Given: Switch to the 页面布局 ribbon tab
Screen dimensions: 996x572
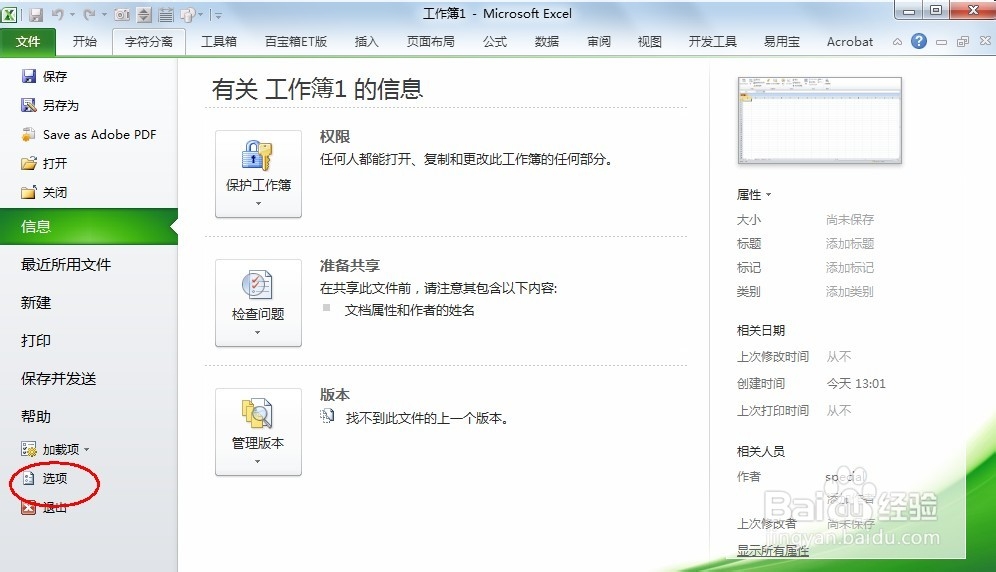Looking at the screenshot, I should coord(431,41).
